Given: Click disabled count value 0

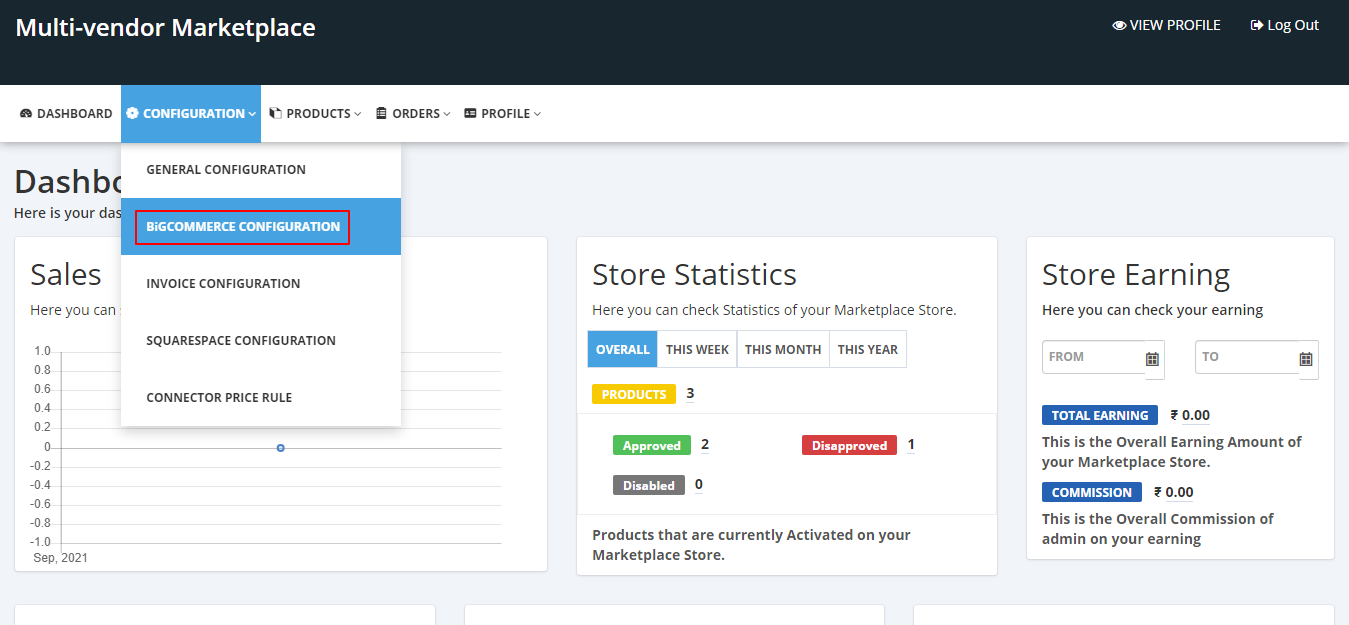Looking at the screenshot, I should 699,484.
